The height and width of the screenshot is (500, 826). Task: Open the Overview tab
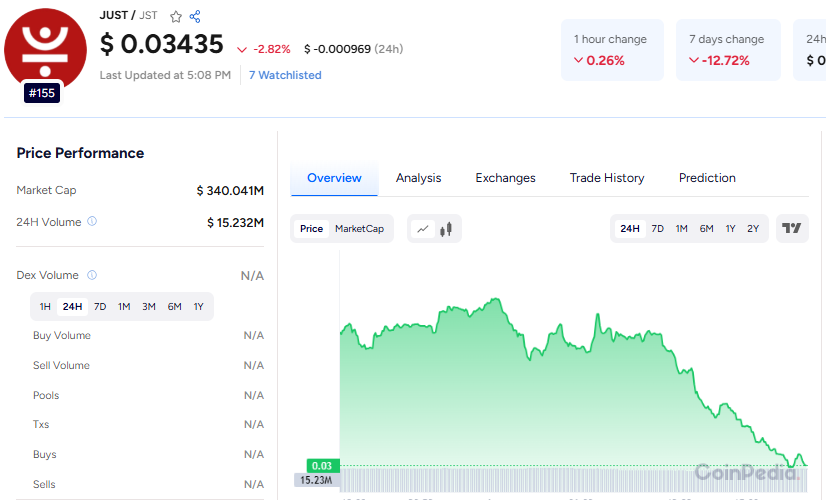point(334,178)
